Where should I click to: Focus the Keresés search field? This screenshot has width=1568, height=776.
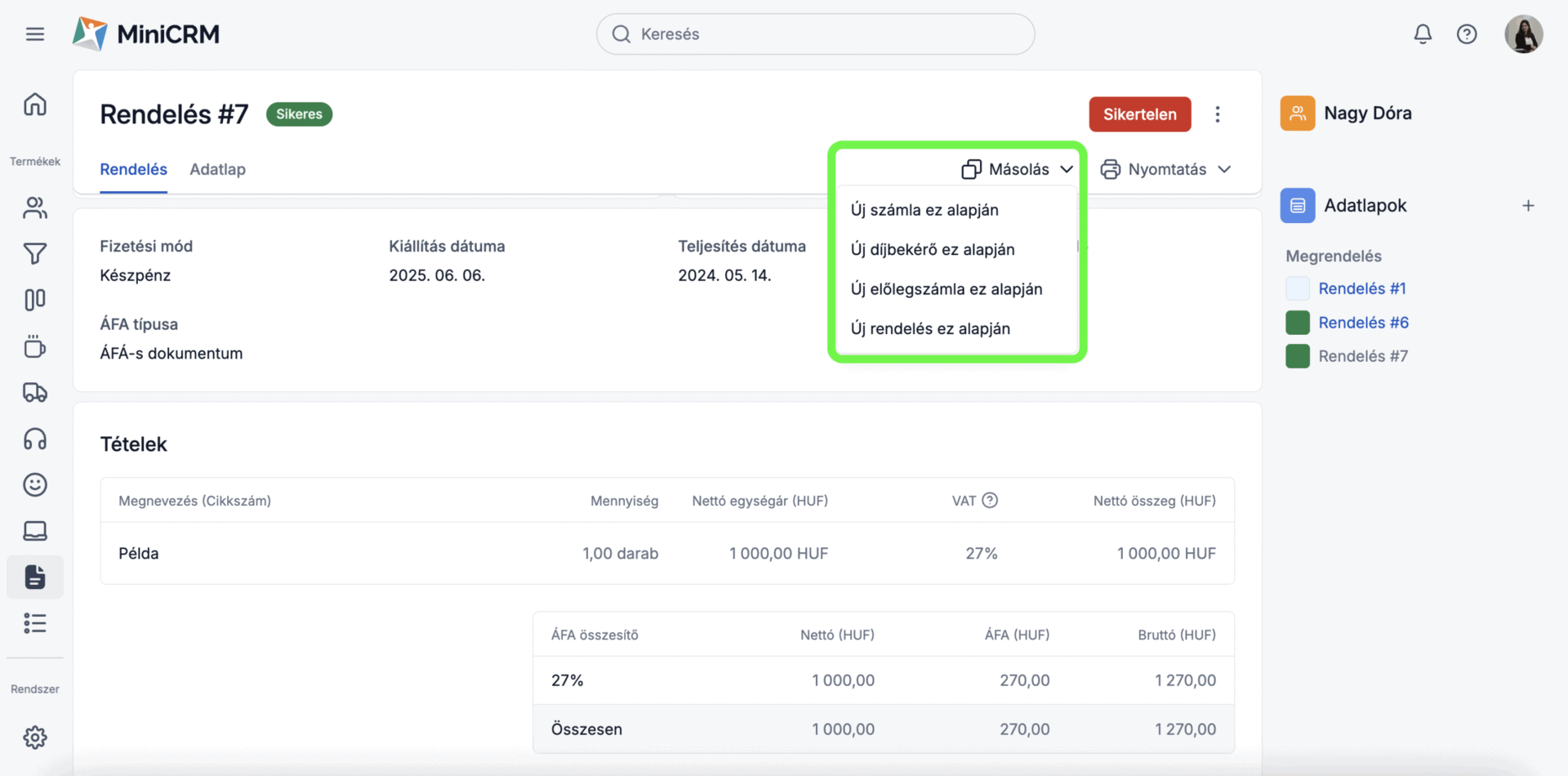coord(815,34)
